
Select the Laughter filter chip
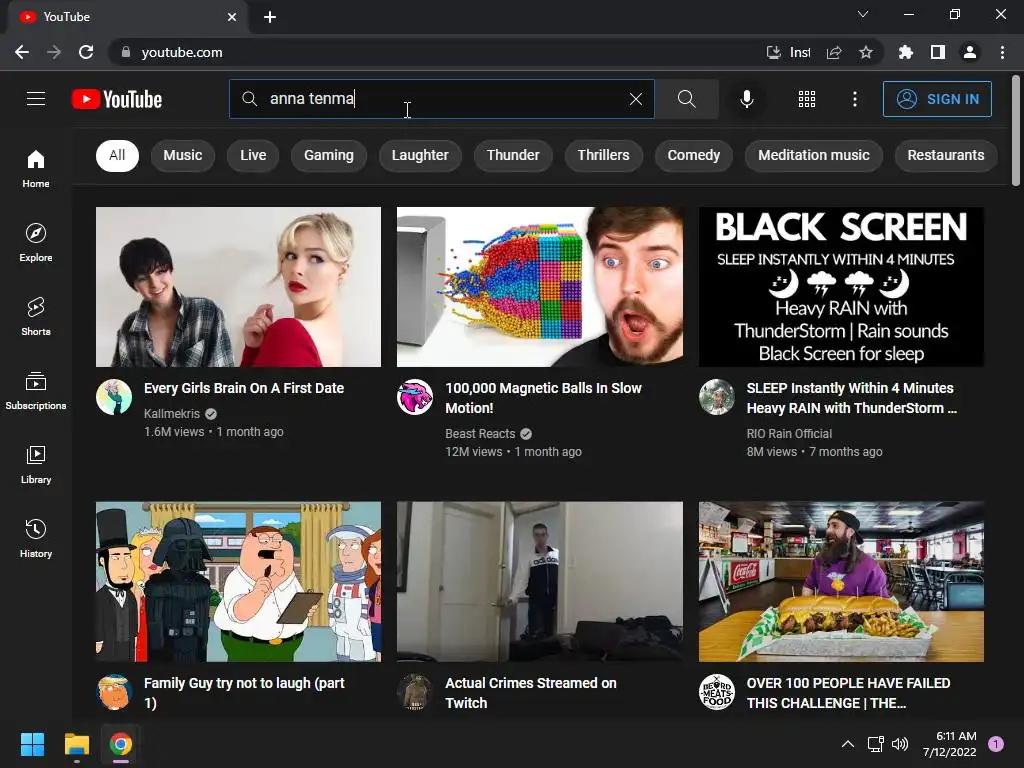(420, 155)
